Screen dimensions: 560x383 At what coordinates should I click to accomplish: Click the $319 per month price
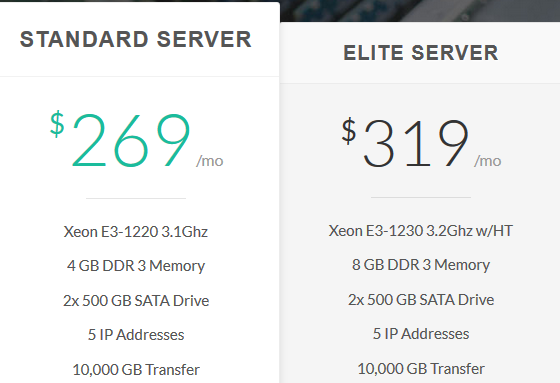(x=421, y=142)
